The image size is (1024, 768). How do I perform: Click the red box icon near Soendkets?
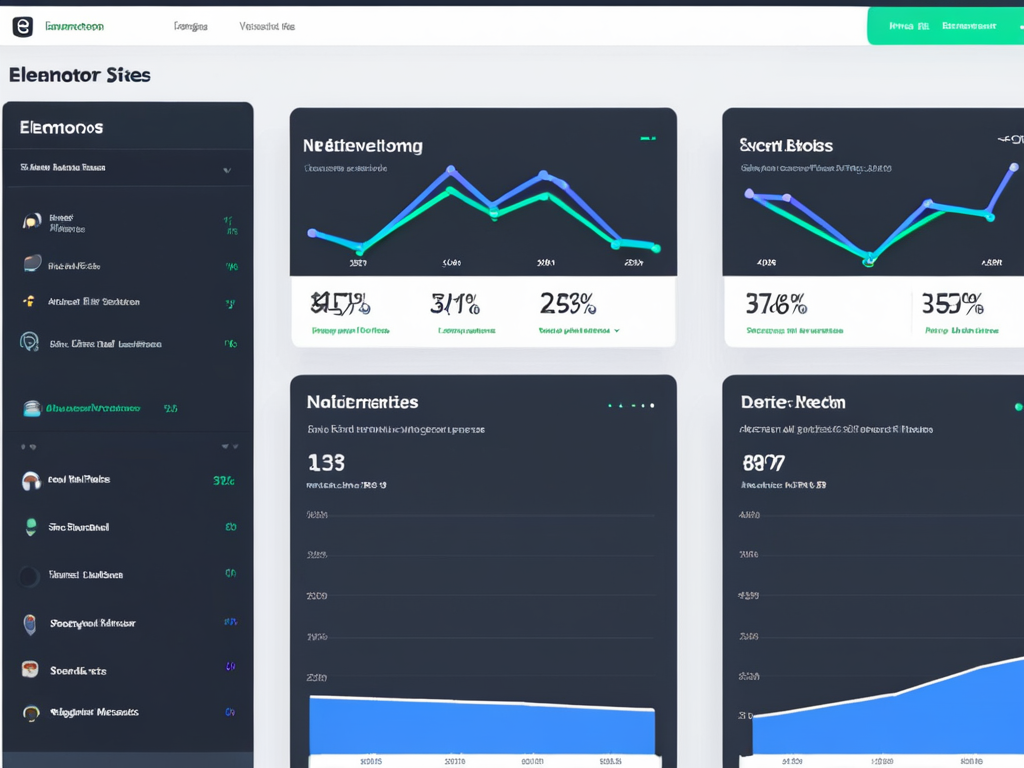click(30, 669)
